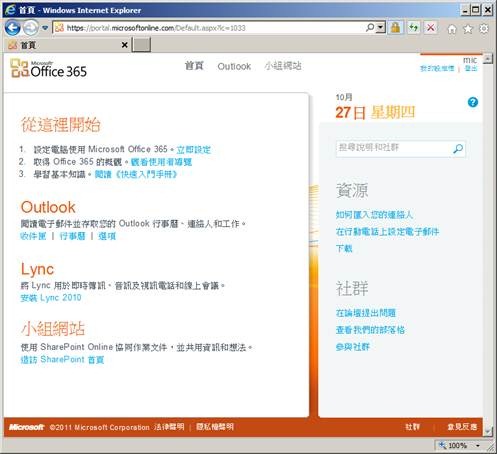Click the Microsoft logo in the footer
Screen dimensions: 497x454
point(26,427)
